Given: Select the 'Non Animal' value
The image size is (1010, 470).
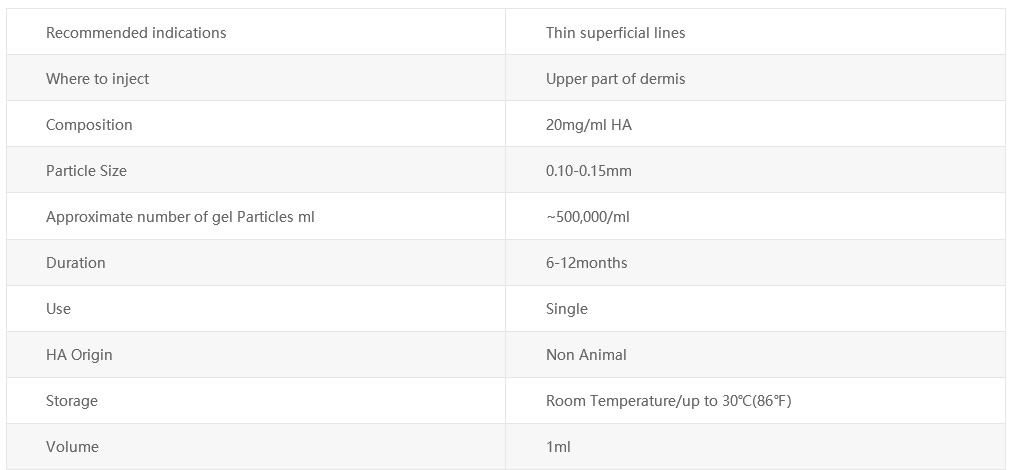Looking at the screenshot, I should (586, 355).
